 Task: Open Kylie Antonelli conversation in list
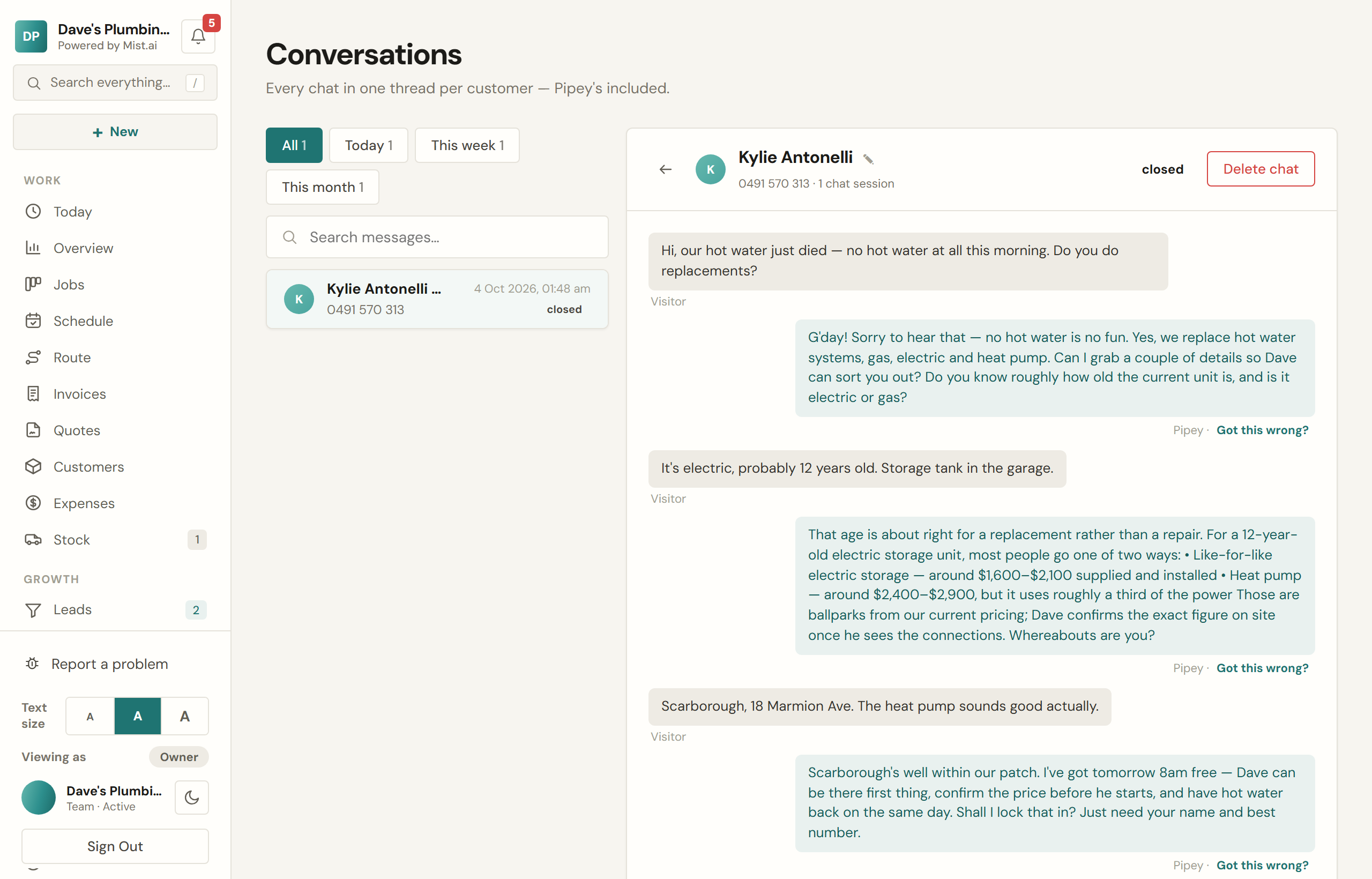coord(437,299)
